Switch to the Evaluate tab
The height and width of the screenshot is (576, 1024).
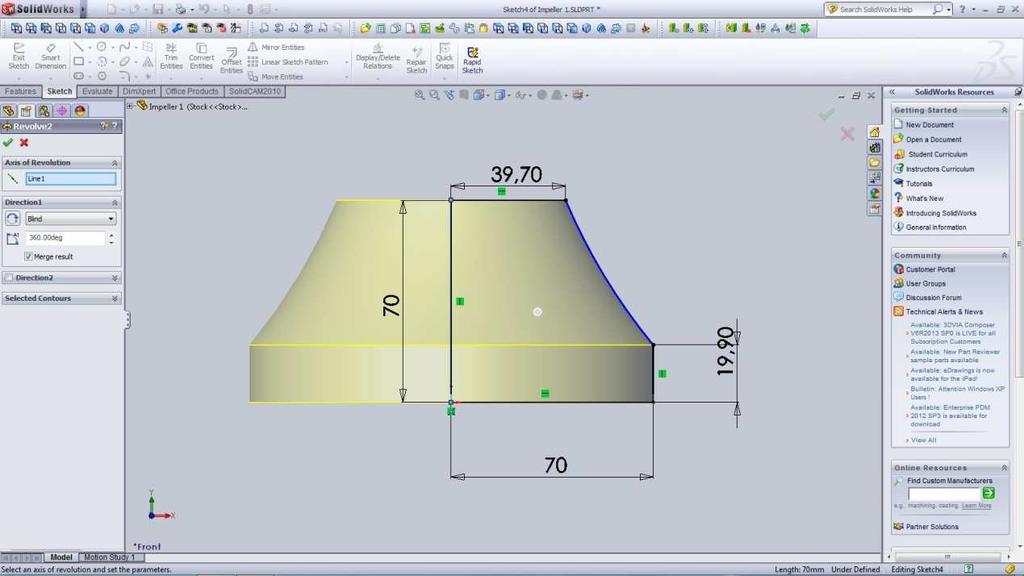97,91
